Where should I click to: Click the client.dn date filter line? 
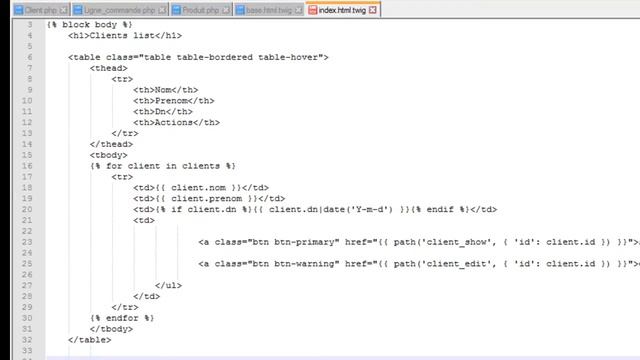pyautogui.click(x=315, y=209)
